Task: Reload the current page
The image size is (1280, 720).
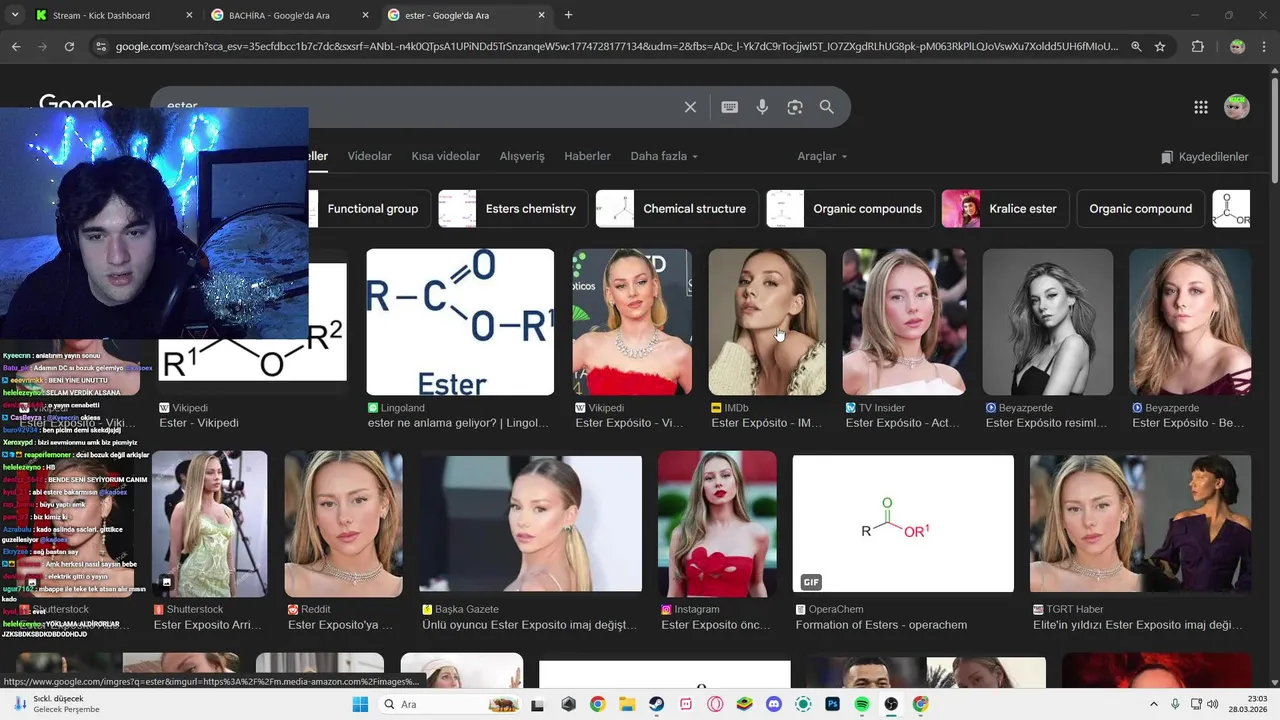Action: [x=69, y=46]
